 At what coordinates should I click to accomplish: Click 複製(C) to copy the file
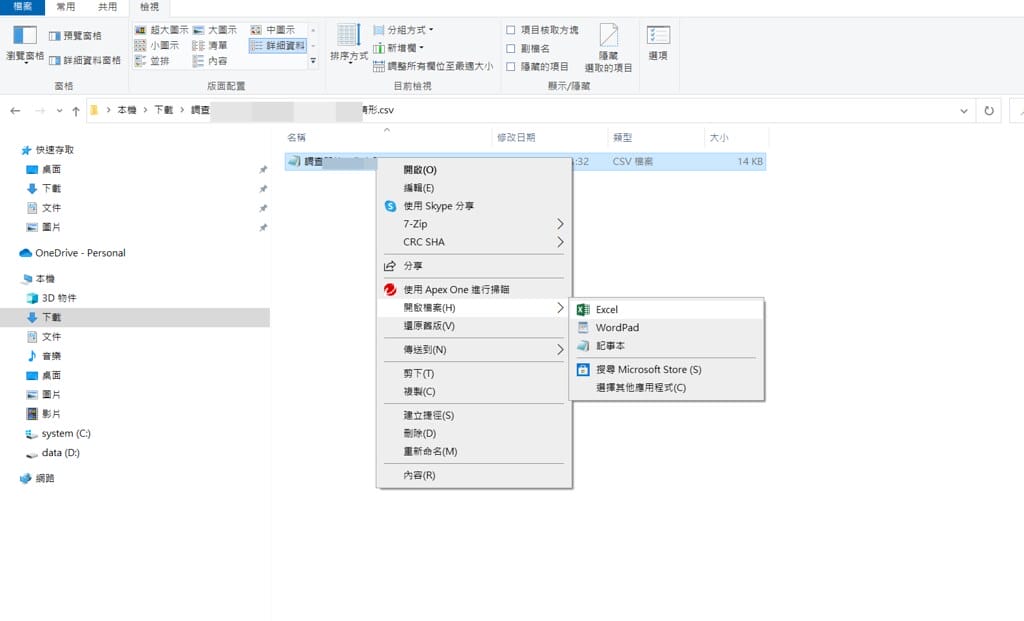(474, 392)
